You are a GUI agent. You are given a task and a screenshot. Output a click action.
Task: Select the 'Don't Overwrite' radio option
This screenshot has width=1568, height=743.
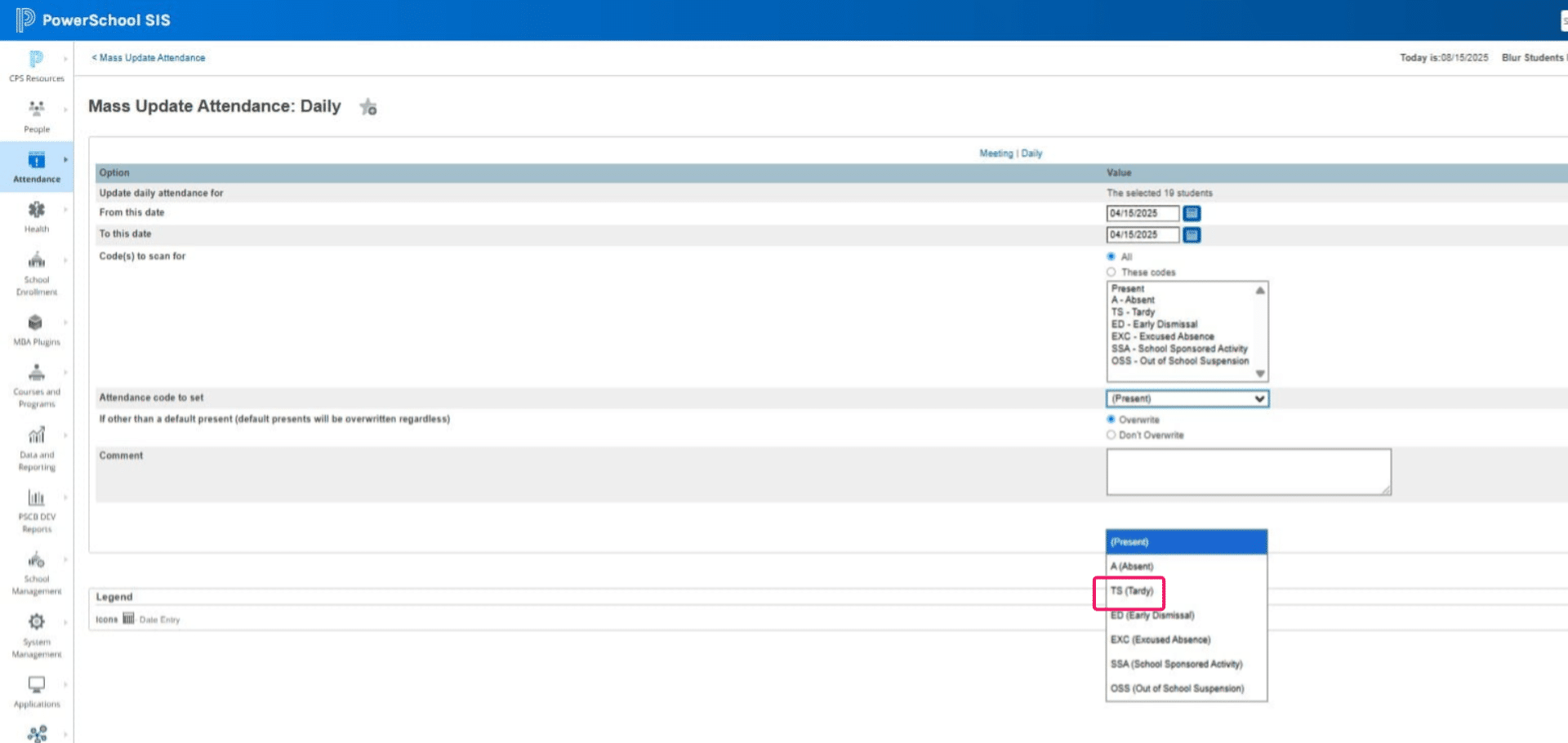[1111, 435]
